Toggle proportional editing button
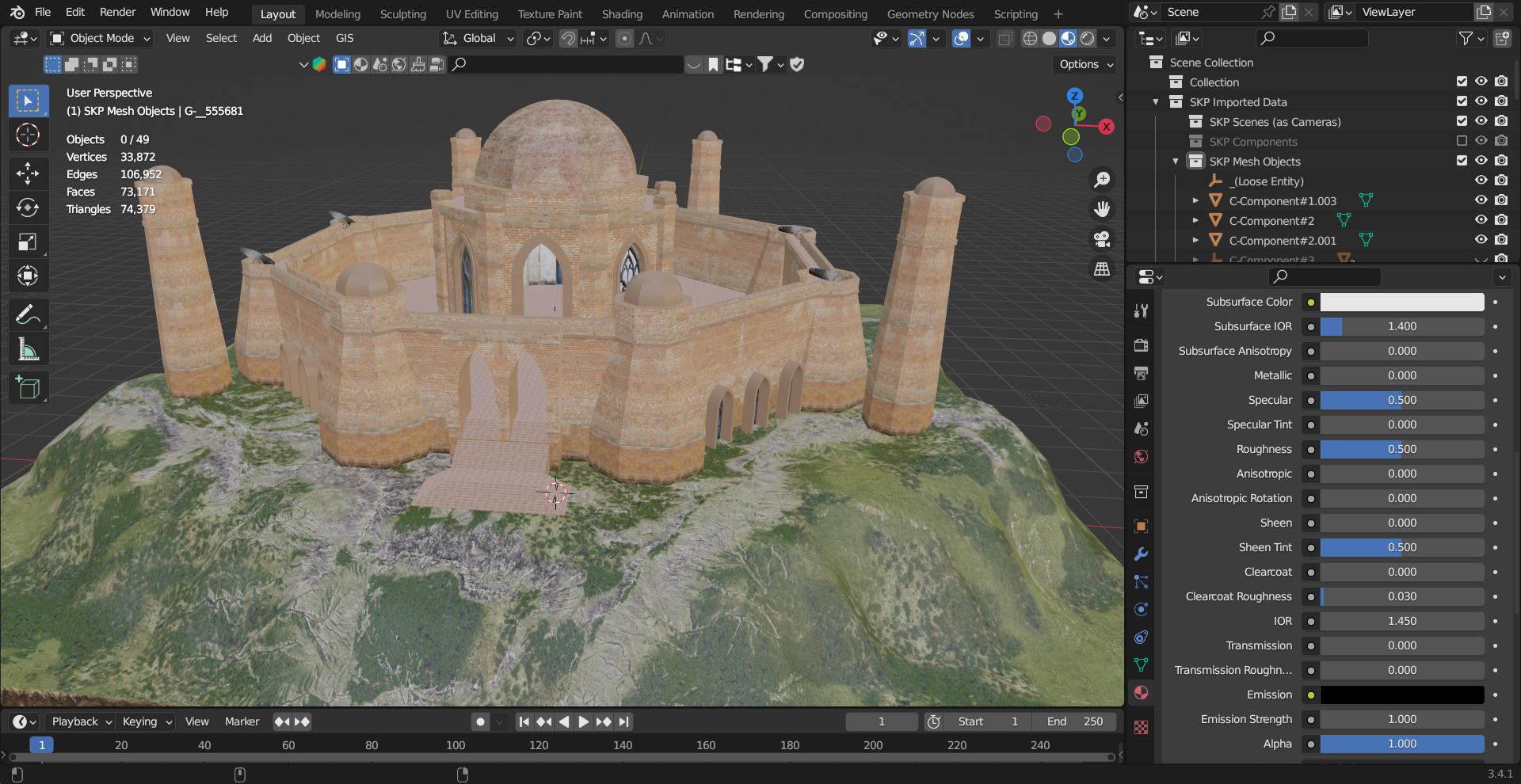The height and width of the screenshot is (784, 1521). click(624, 39)
